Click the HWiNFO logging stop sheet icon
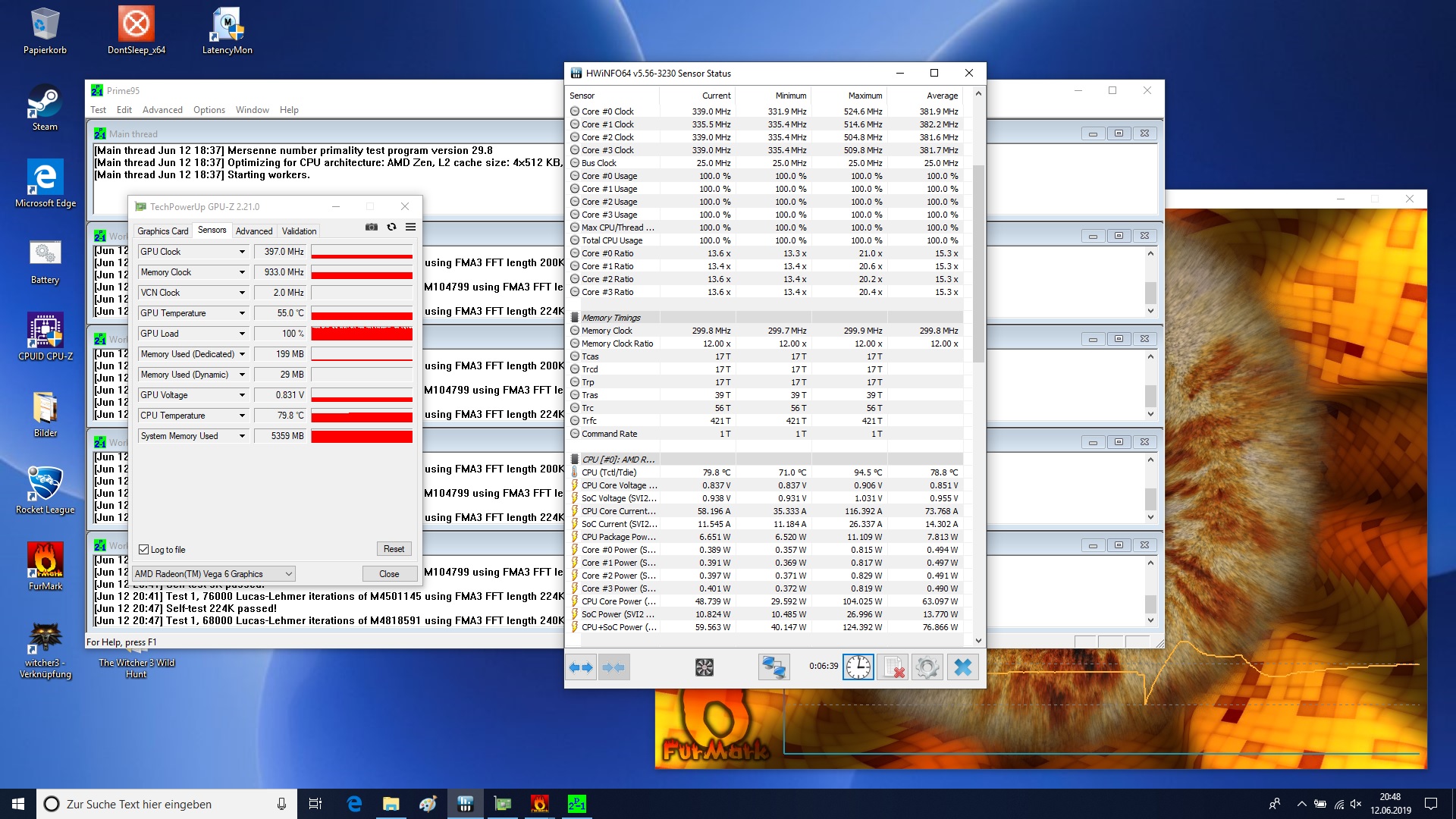The image size is (1456, 819). (x=893, y=667)
